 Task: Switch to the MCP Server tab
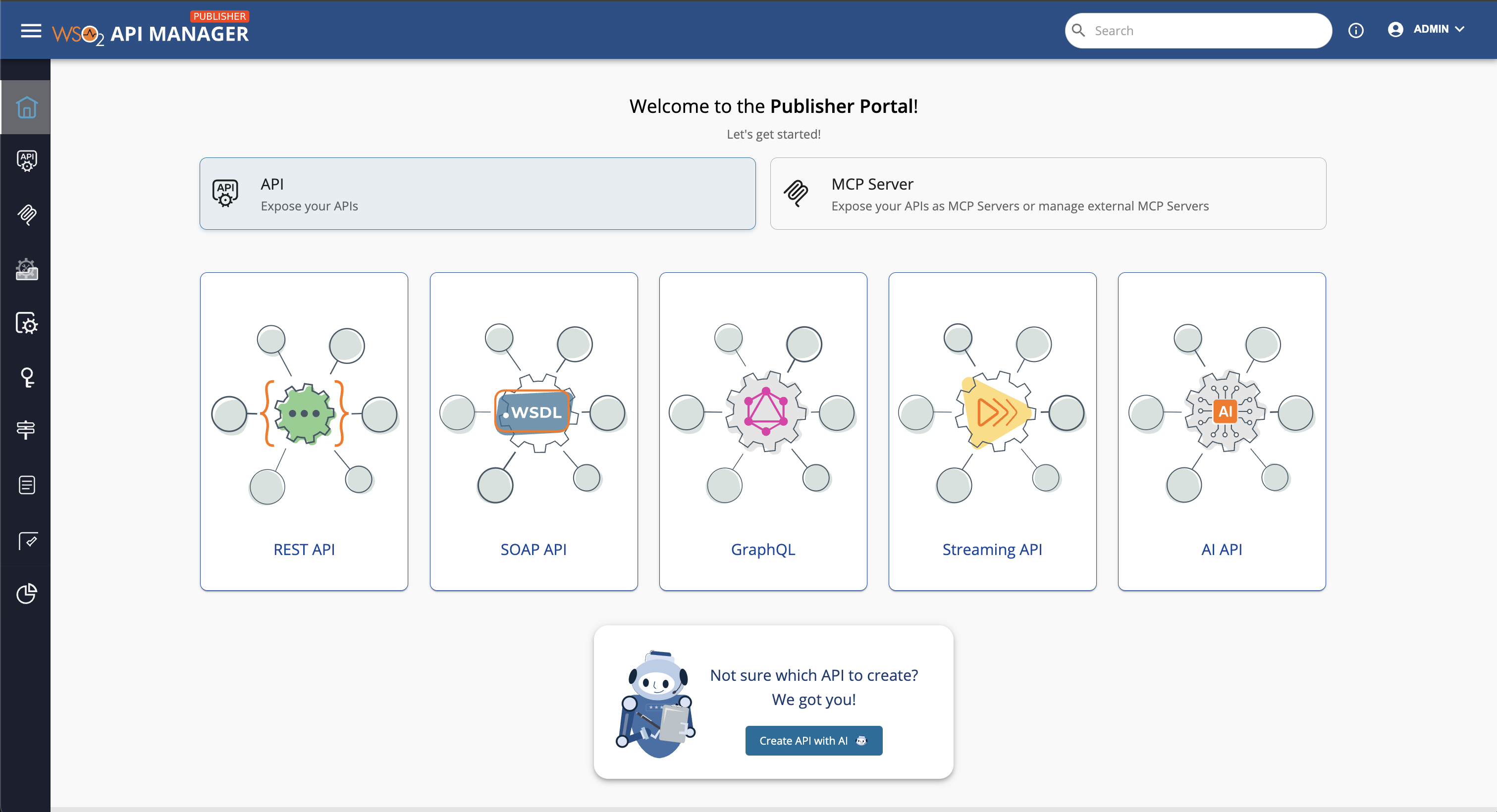pos(1047,194)
